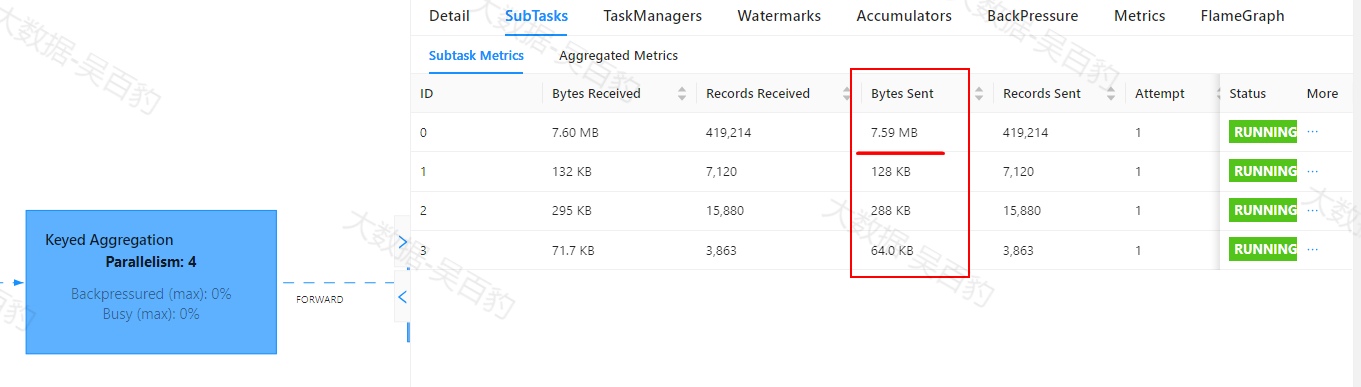
Task: Expand the side panel with the right chevron
Action: pos(403,241)
